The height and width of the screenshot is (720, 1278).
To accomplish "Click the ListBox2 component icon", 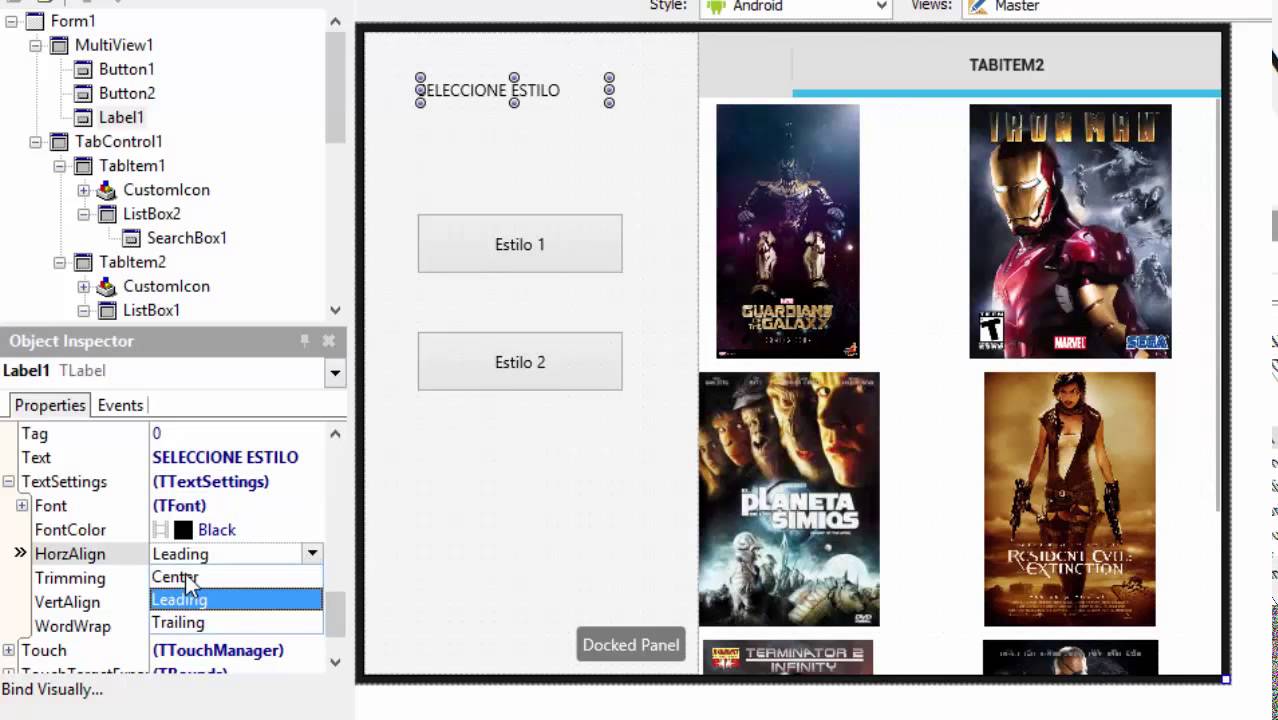I will [107, 213].
